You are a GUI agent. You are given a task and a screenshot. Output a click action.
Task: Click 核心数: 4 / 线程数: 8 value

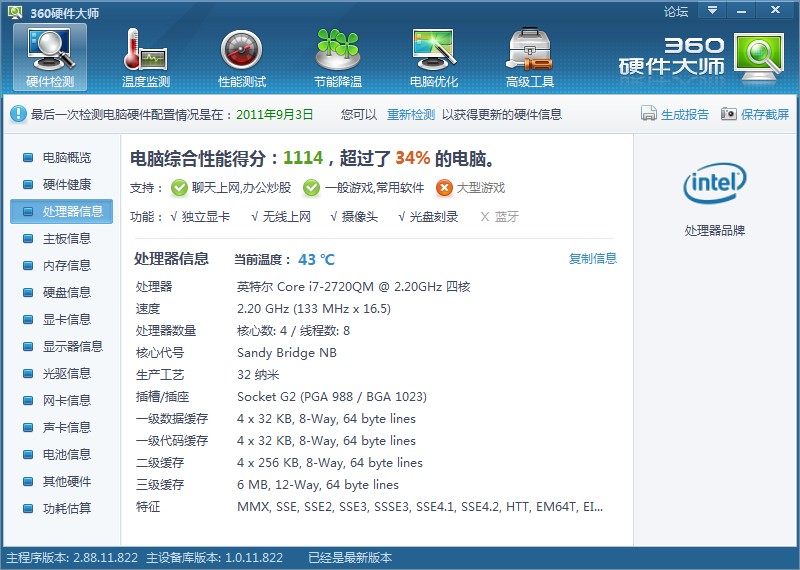[293, 331]
